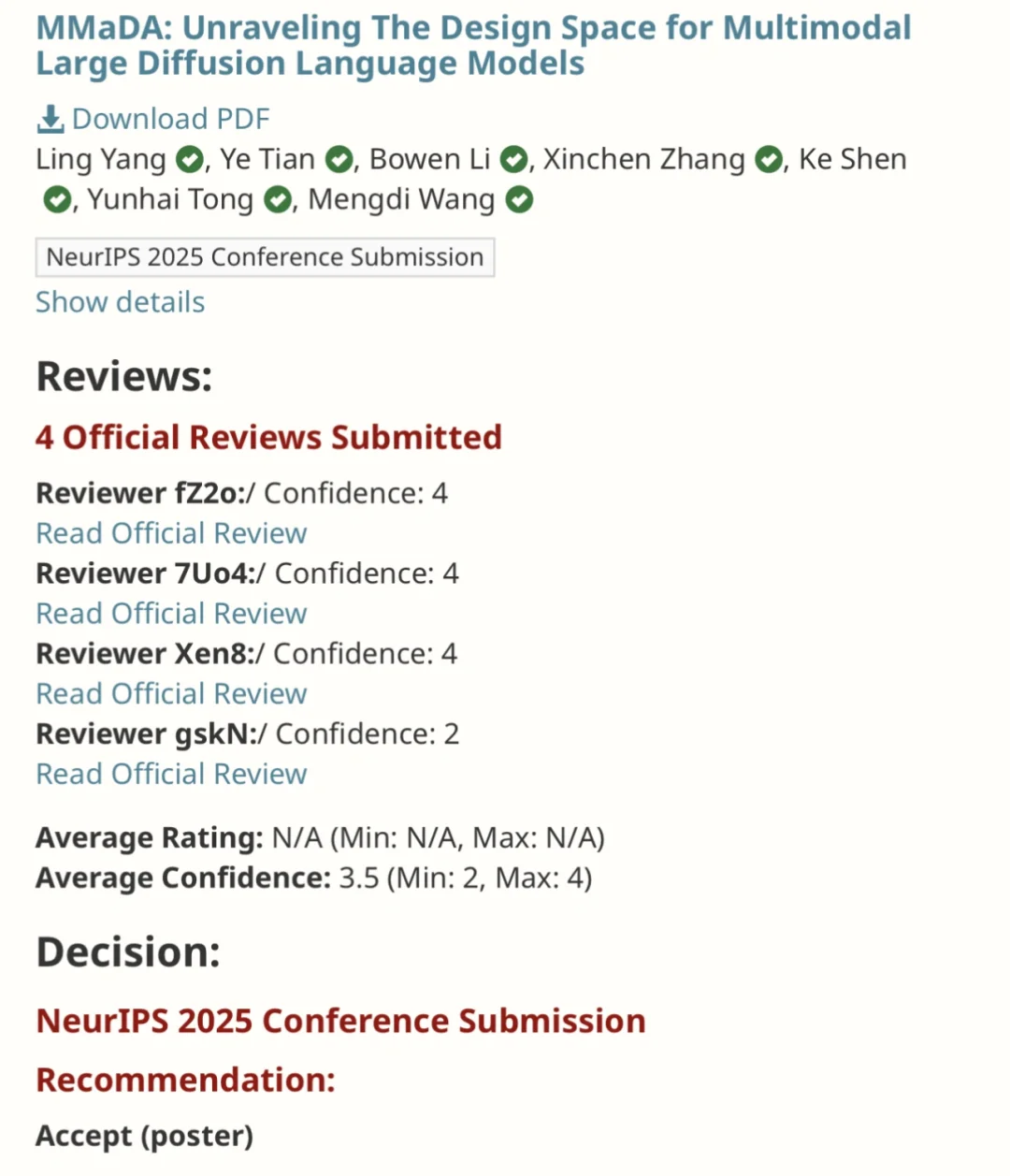Click verified checkmark next to Yunhai Tong
Image resolution: width=1010 pixels, height=1176 pixels.
pyautogui.click(x=278, y=200)
